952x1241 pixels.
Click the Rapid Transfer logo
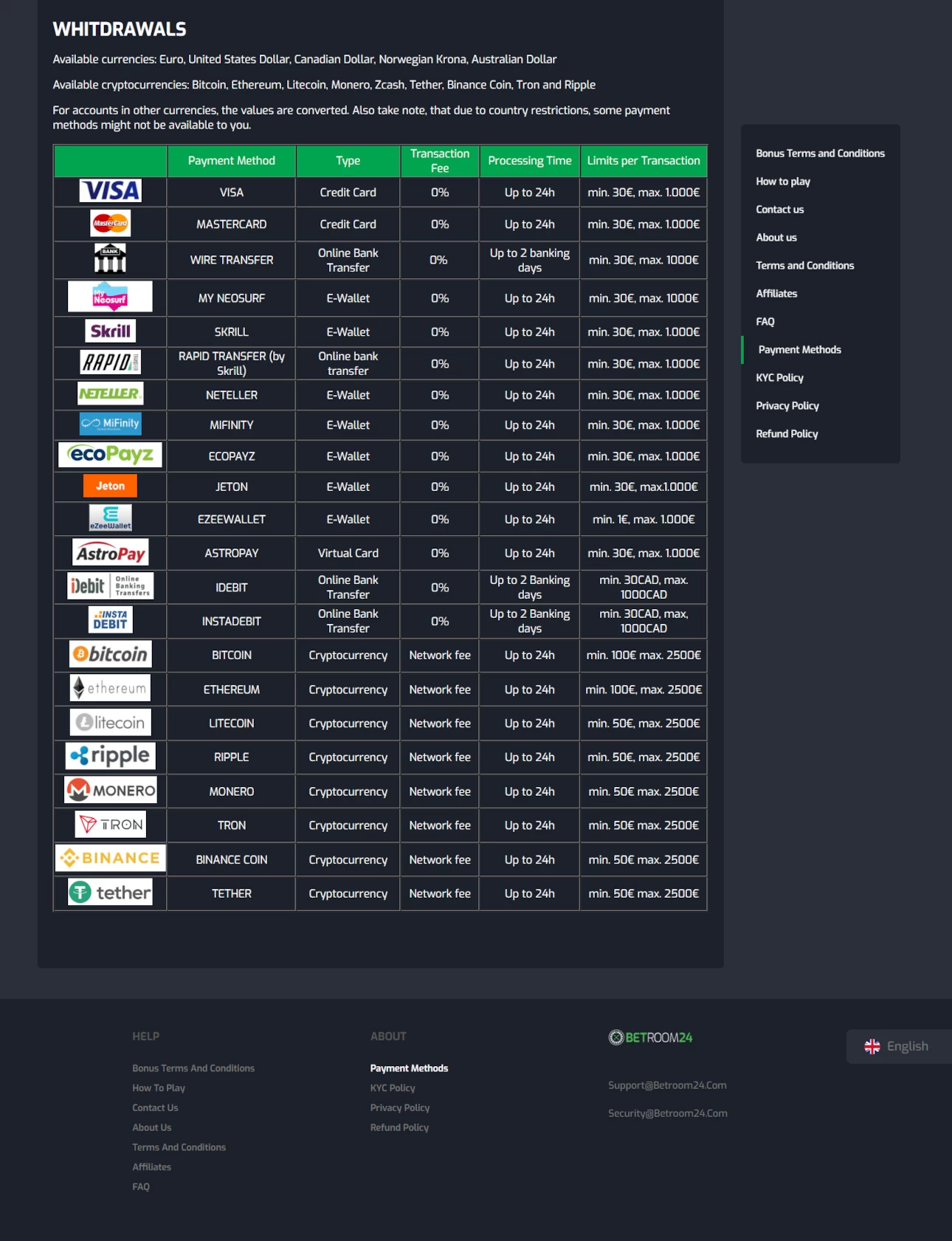(x=110, y=362)
